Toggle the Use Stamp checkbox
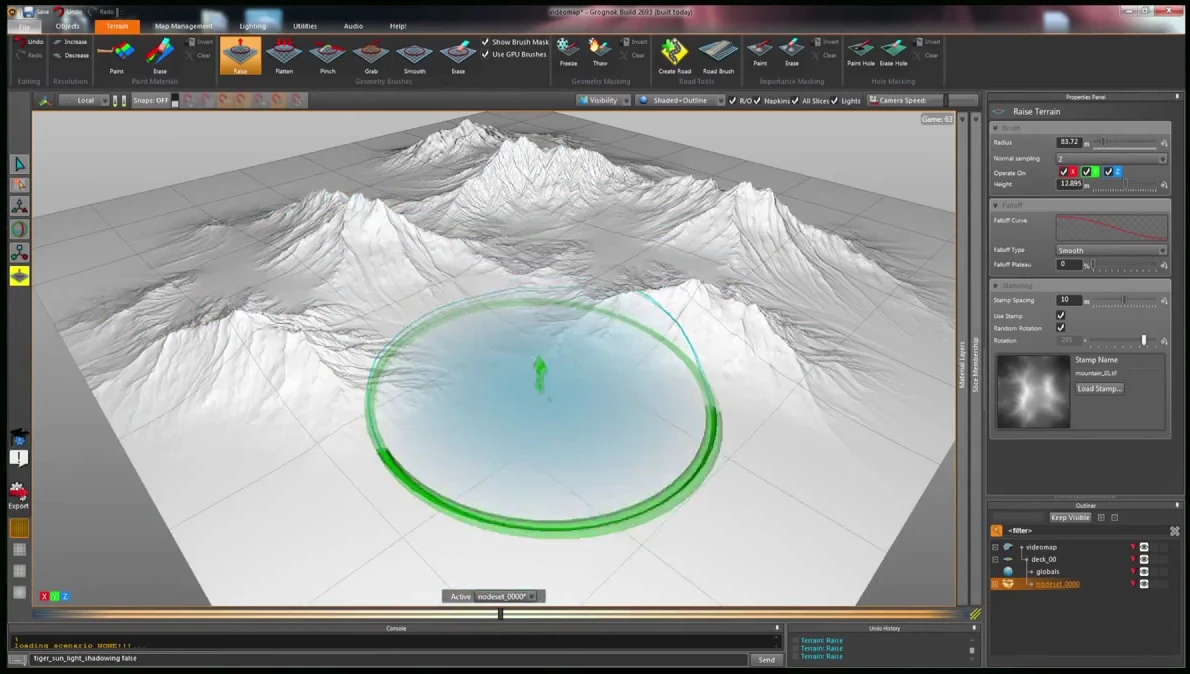This screenshot has height=674, width=1190. [x=1061, y=316]
